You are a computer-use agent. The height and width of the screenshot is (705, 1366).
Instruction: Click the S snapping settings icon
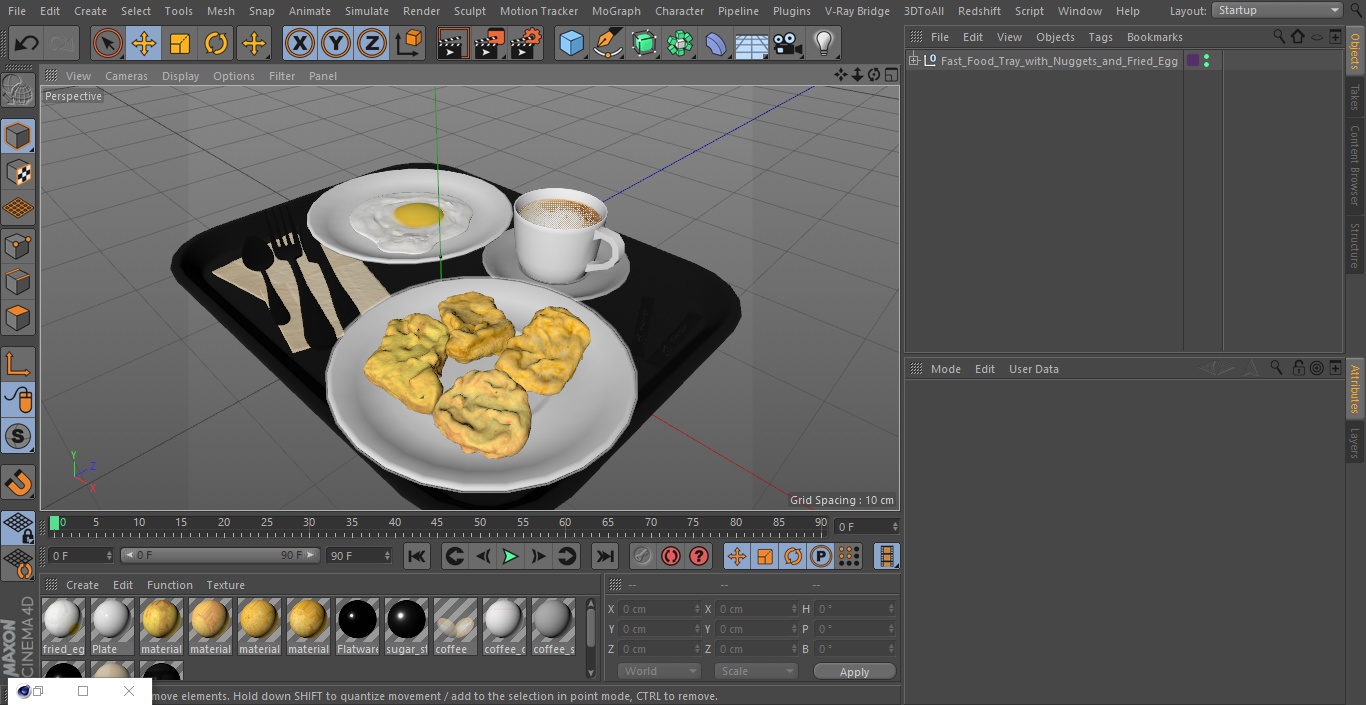click(18, 436)
